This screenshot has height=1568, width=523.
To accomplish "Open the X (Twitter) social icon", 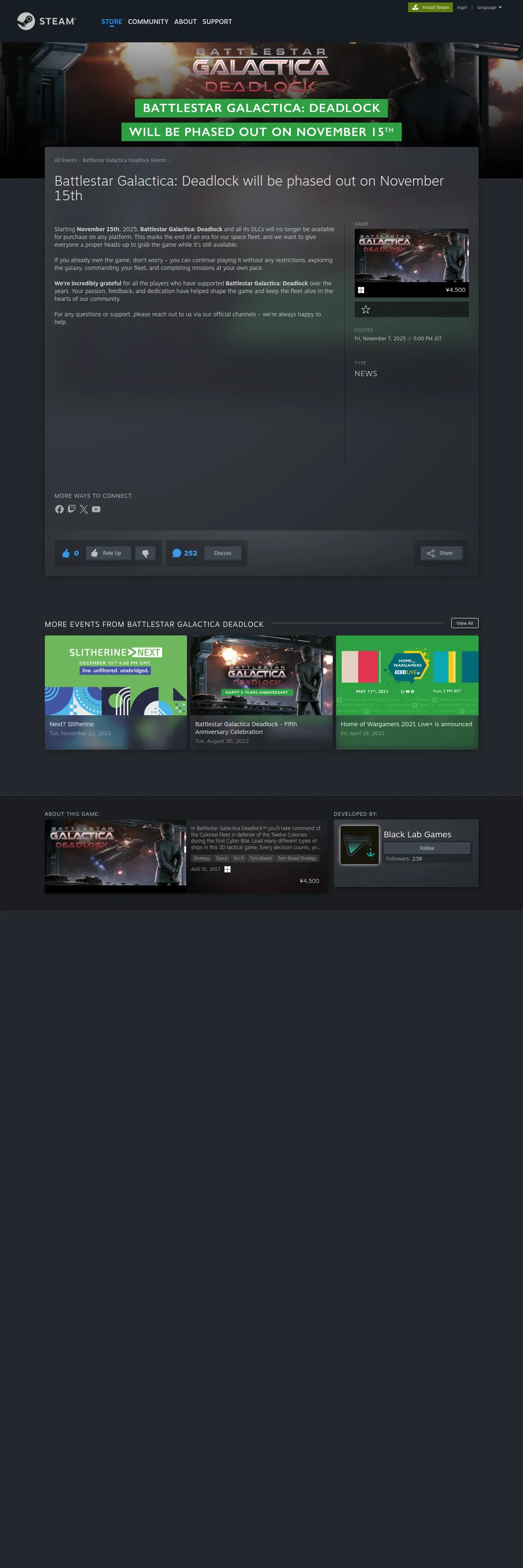I will (x=84, y=509).
